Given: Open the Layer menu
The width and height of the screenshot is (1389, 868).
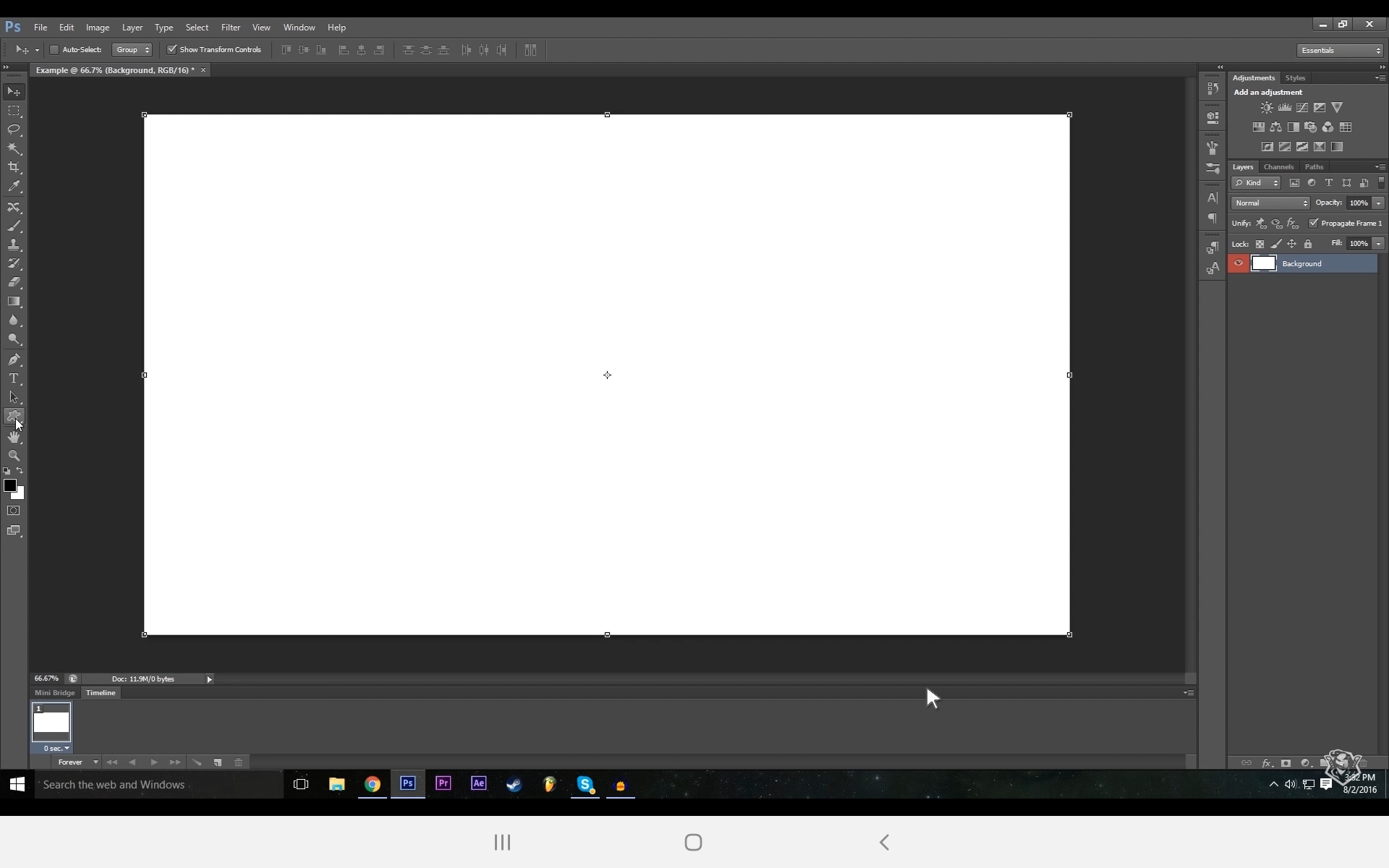Looking at the screenshot, I should (132, 27).
